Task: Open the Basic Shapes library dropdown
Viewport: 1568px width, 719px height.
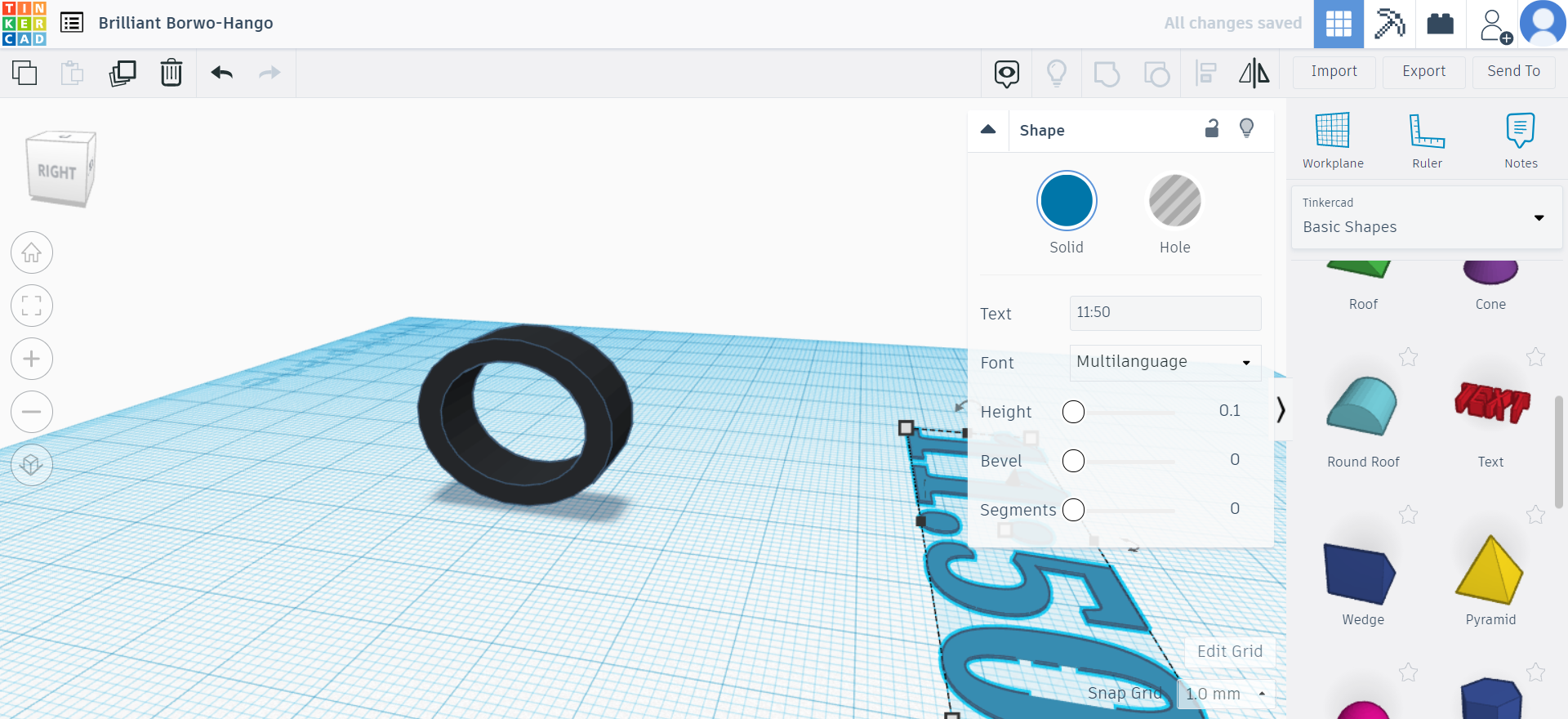Action: pyautogui.click(x=1427, y=217)
